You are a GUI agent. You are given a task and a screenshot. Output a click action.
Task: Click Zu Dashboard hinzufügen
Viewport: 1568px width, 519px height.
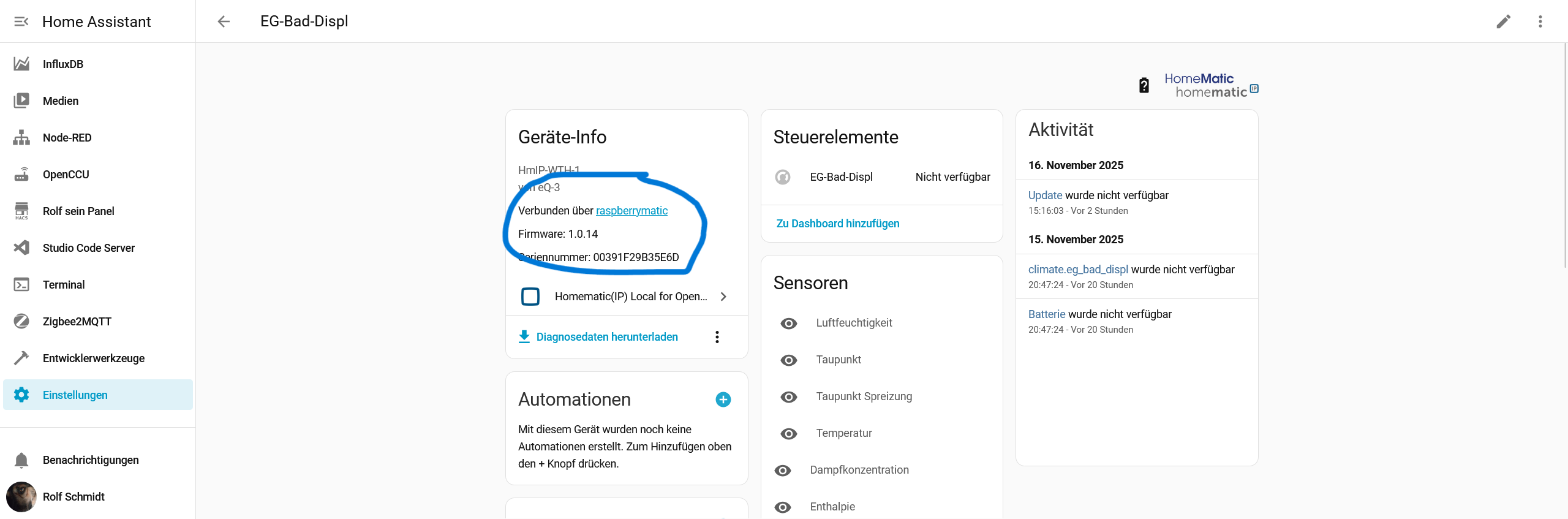coord(837,224)
